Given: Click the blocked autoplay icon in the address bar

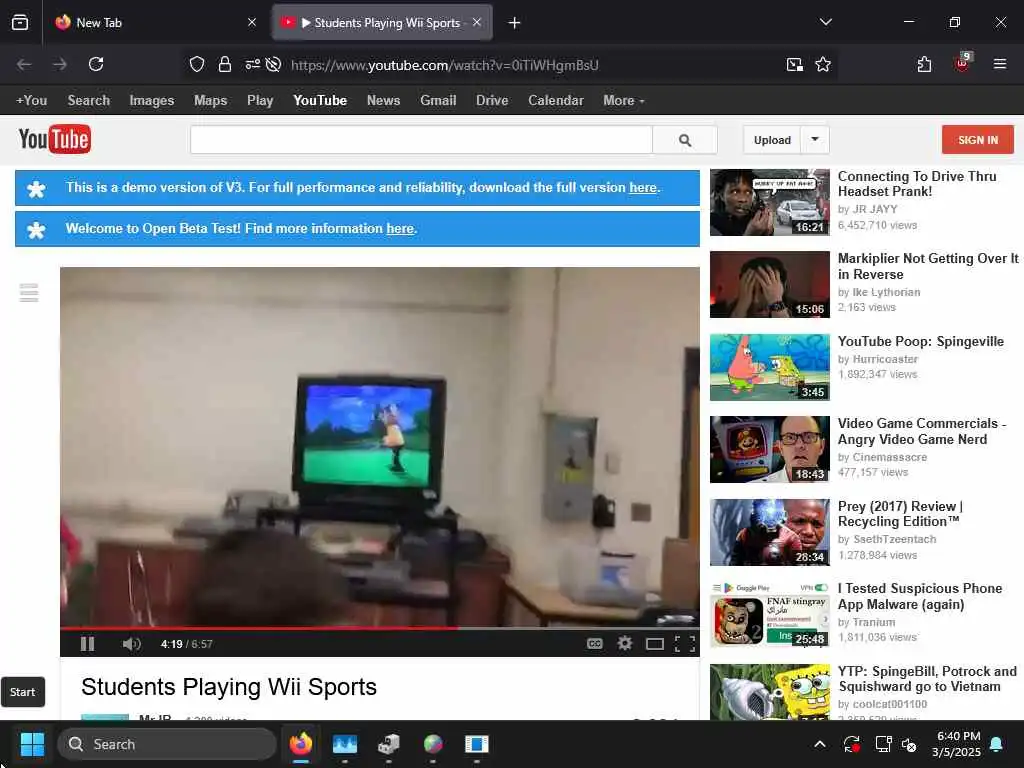Looking at the screenshot, I should coord(274,64).
